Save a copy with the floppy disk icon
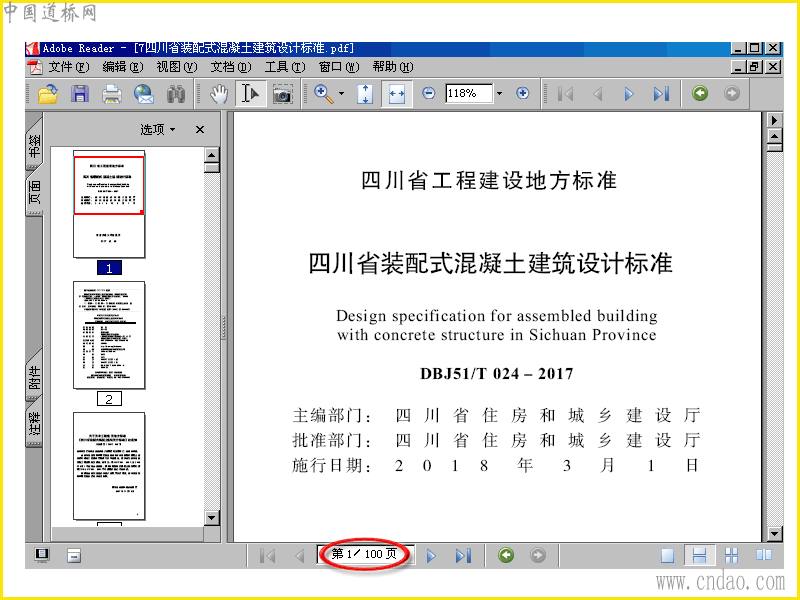The height and width of the screenshot is (600, 800). [80, 94]
